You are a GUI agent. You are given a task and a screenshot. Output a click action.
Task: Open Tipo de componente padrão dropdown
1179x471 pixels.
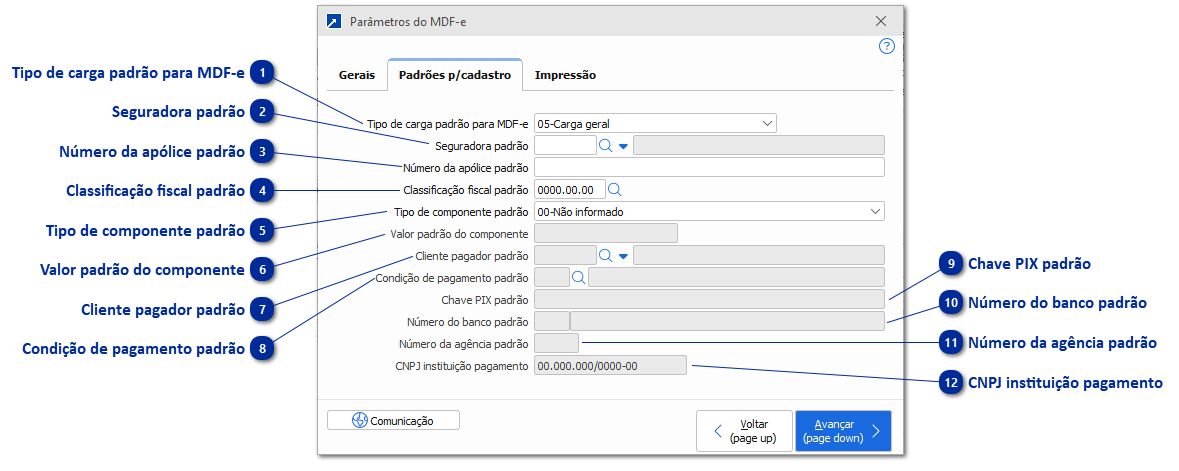coord(875,211)
